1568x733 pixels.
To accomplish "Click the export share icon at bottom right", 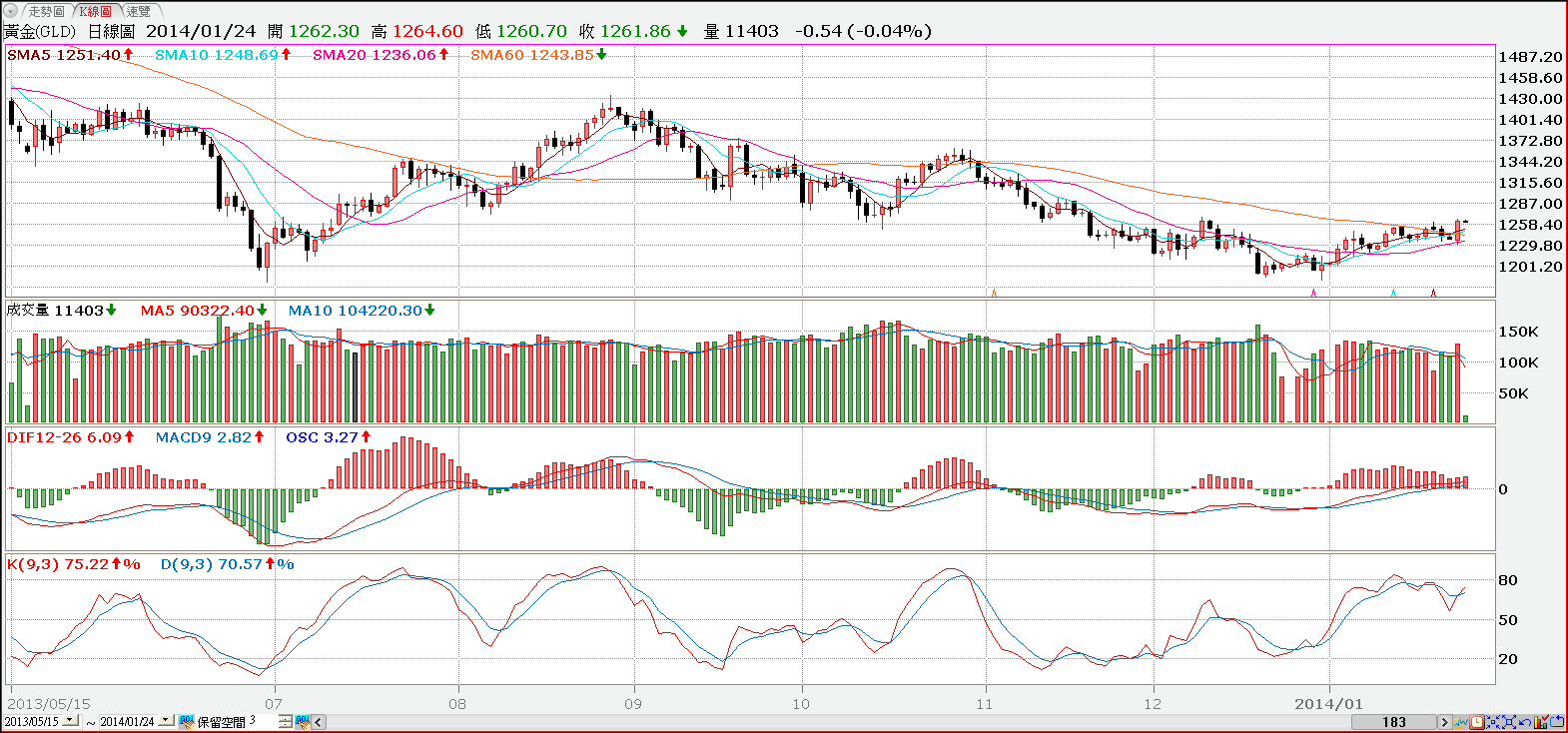I will coord(1556,722).
